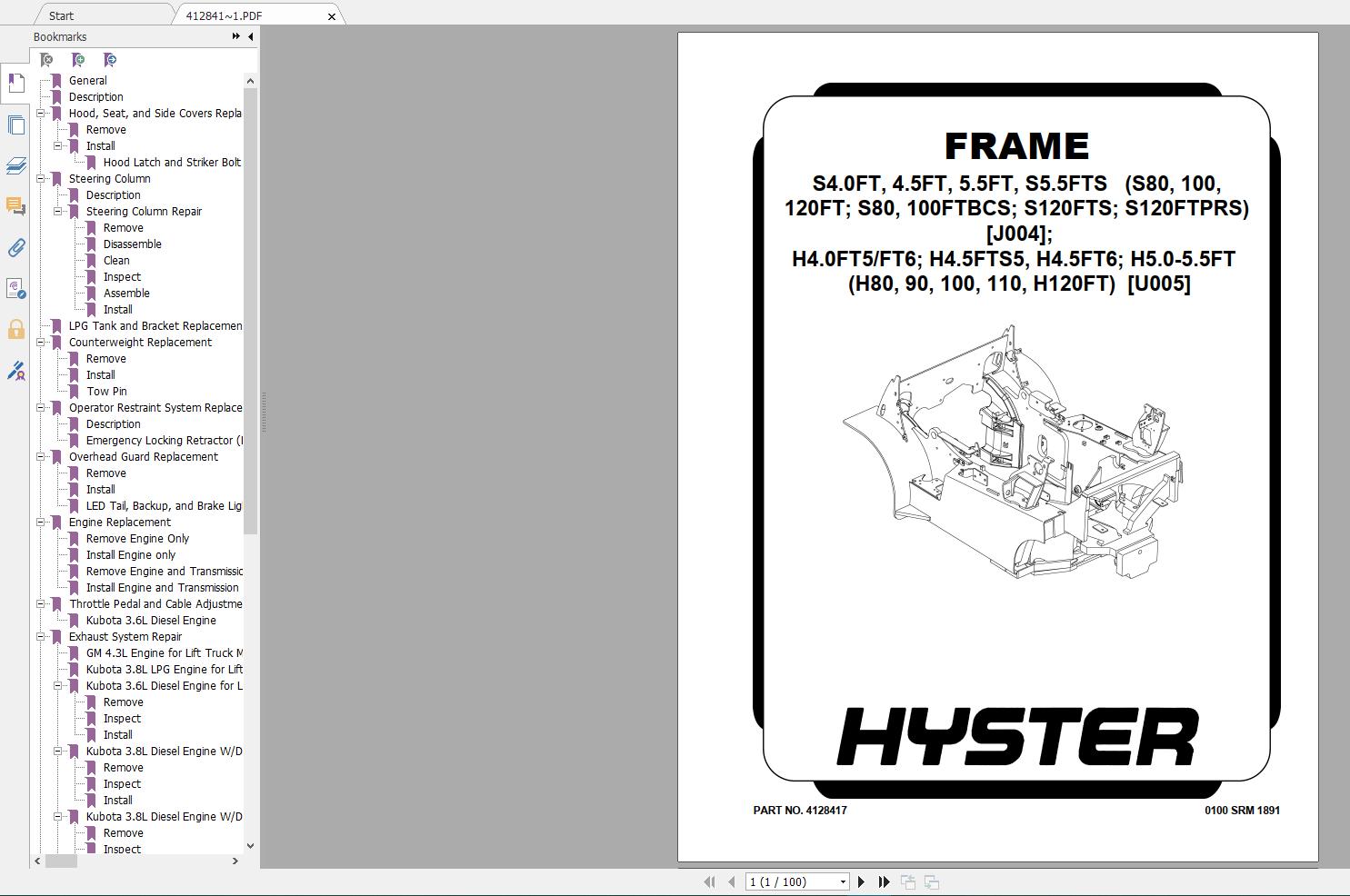Collapse the Steering Column Repair node
Image resolution: width=1350 pixels, height=896 pixels.
point(58,212)
